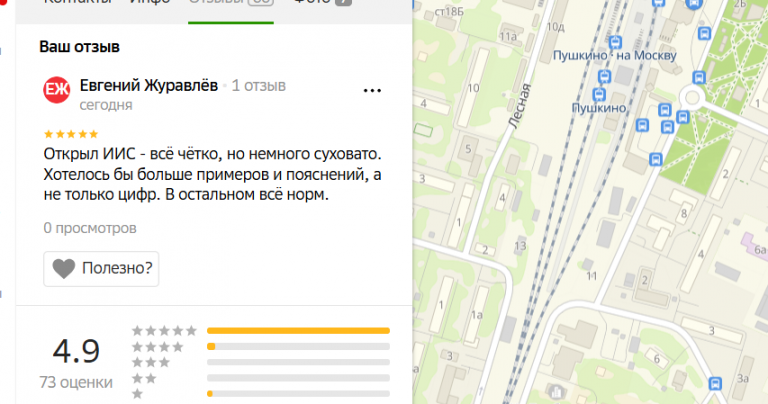This screenshot has width=768, height=404.
Task: Select train icon just below 'Пушкино · на Москву' label
Action: 604,76
